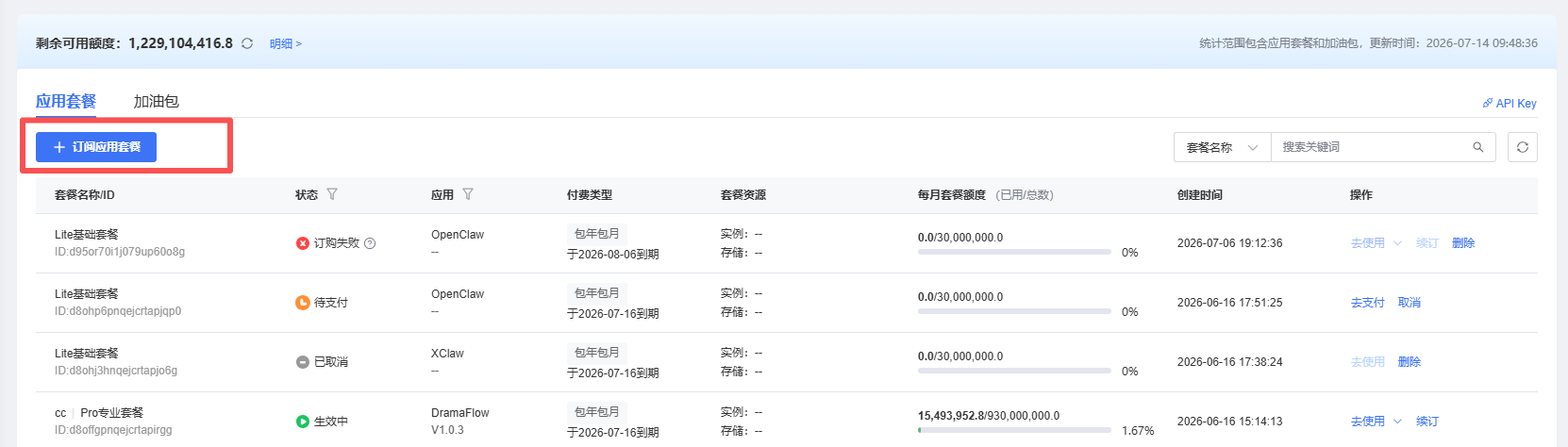Open the API Key link

1510,104
